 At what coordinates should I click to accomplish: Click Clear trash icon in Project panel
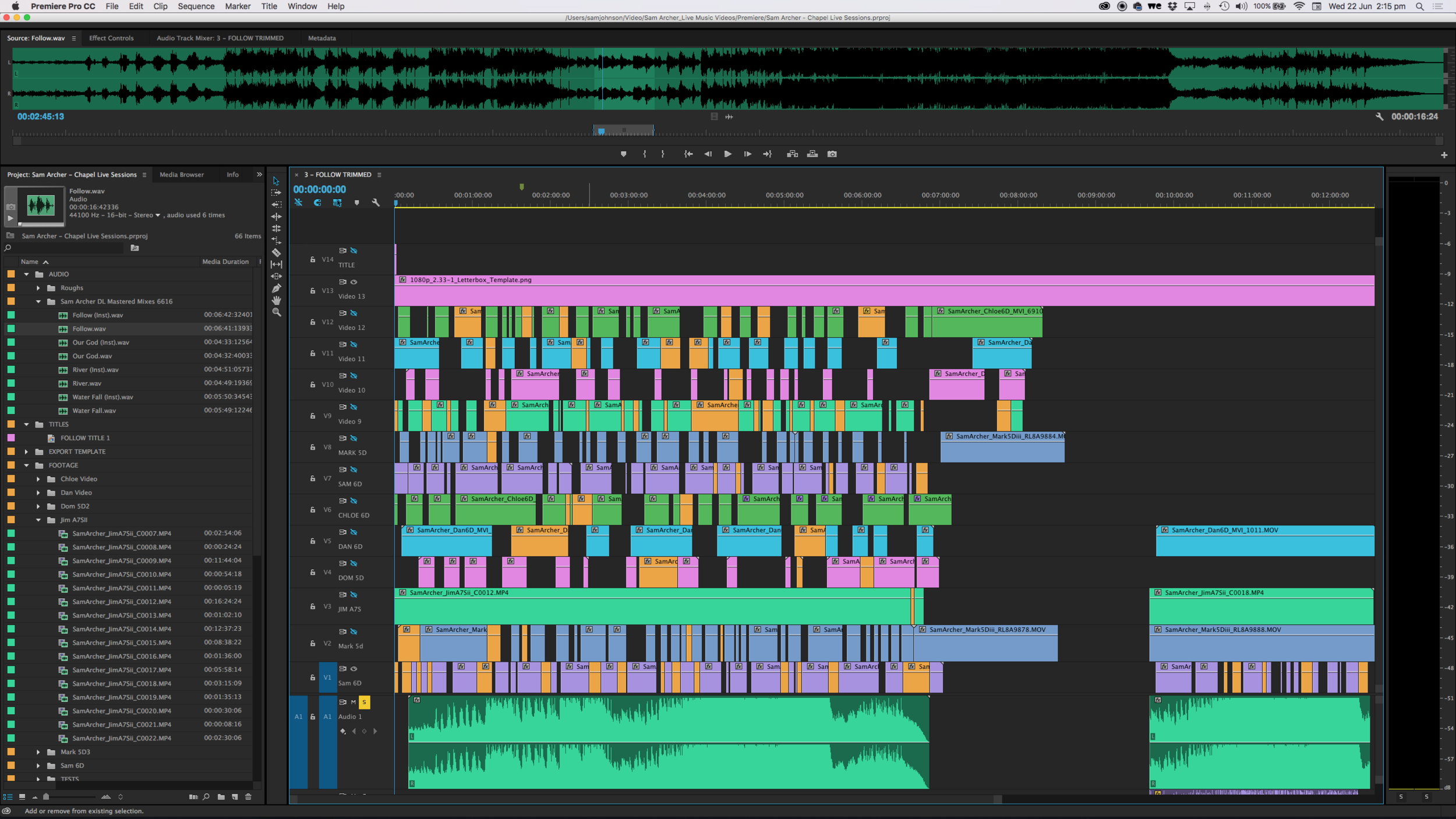[248, 797]
